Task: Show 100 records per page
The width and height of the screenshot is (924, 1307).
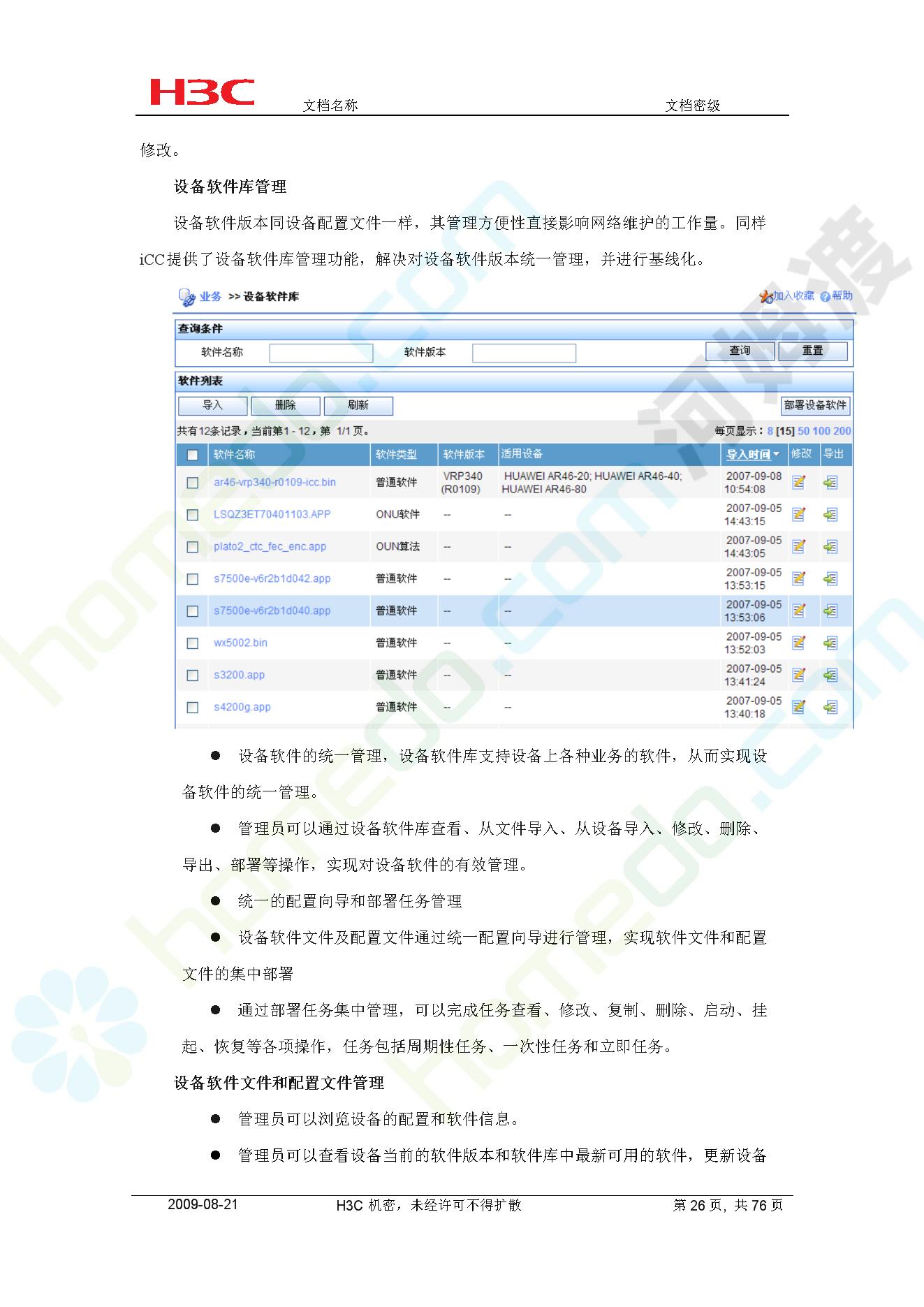Action: click(x=821, y=431)
